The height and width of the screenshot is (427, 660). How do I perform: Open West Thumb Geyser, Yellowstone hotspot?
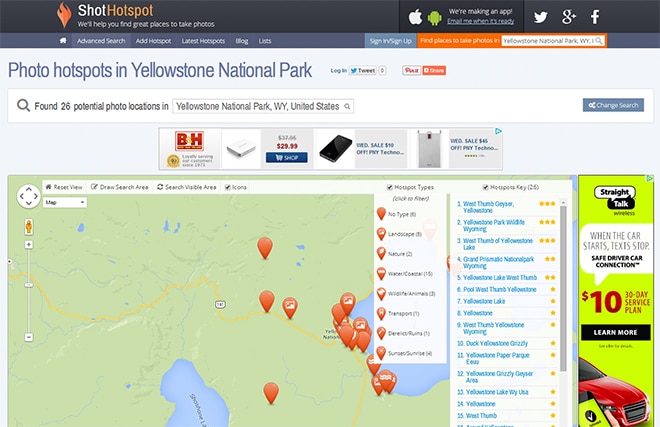pos(488,207)
